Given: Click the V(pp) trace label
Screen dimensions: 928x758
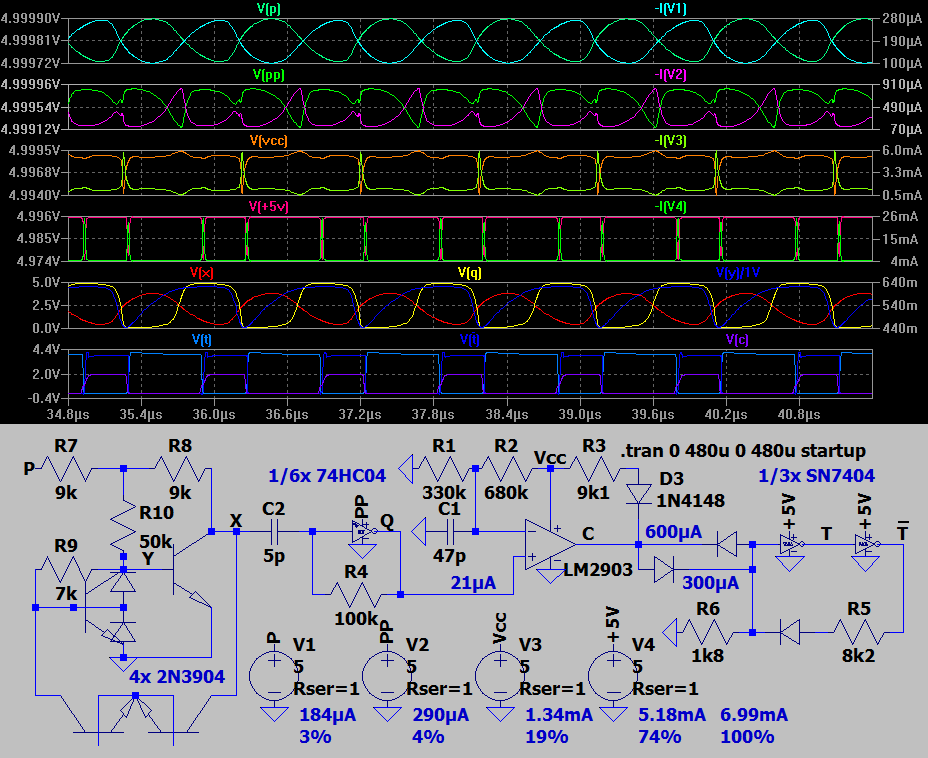Looking at the screenshot, I should 268,75.
